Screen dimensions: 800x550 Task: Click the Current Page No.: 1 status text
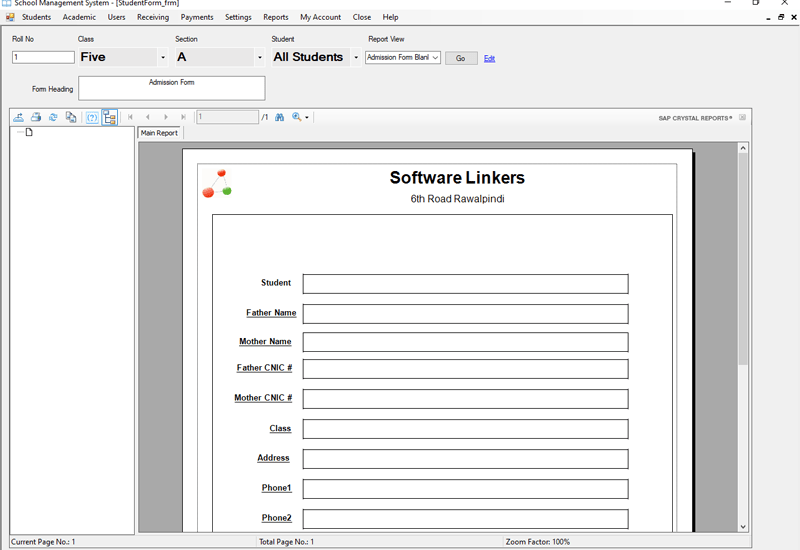click(x=43, y=542)
